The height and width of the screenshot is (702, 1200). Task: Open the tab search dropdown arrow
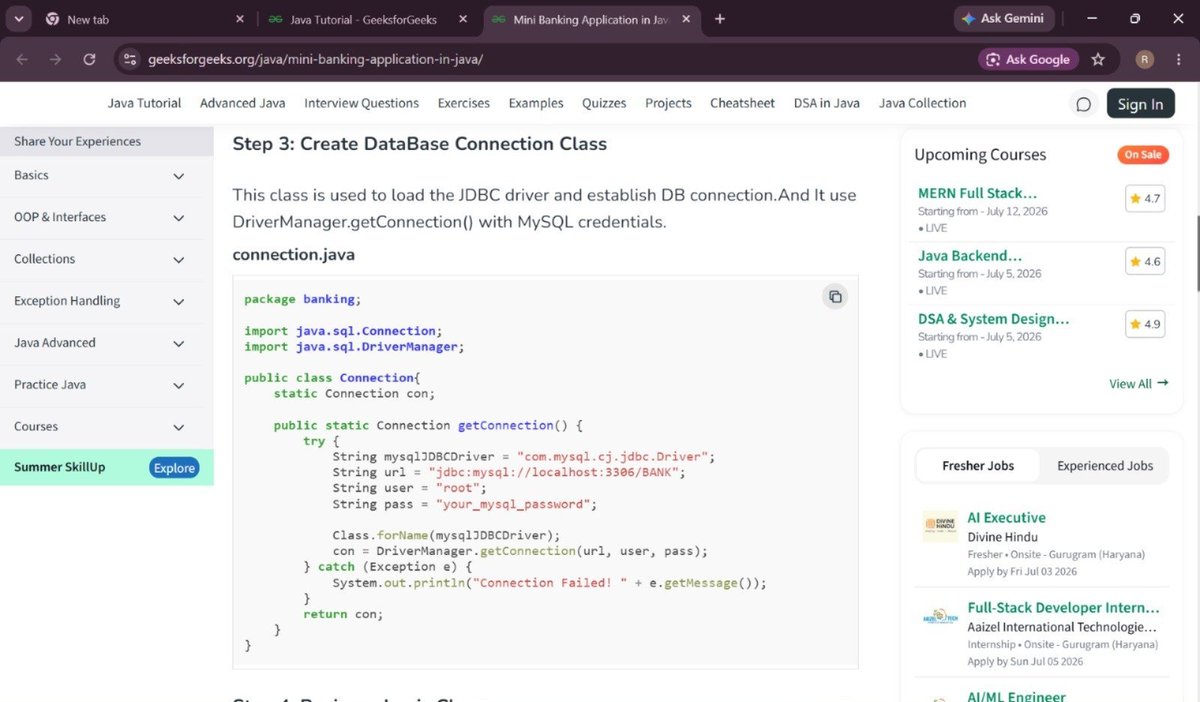pos(20,19)
